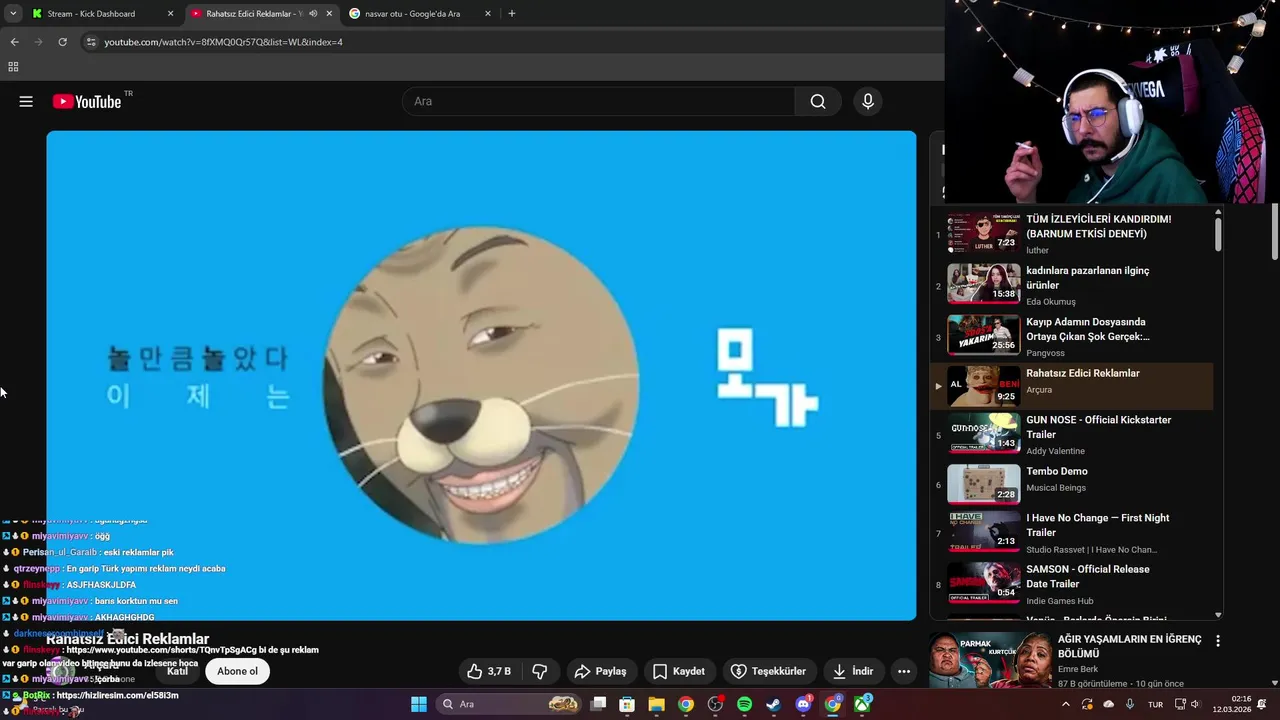Close the nasvar otu Google tab
The height and width of the screenshot is (720, 1280).
point(488,14)
